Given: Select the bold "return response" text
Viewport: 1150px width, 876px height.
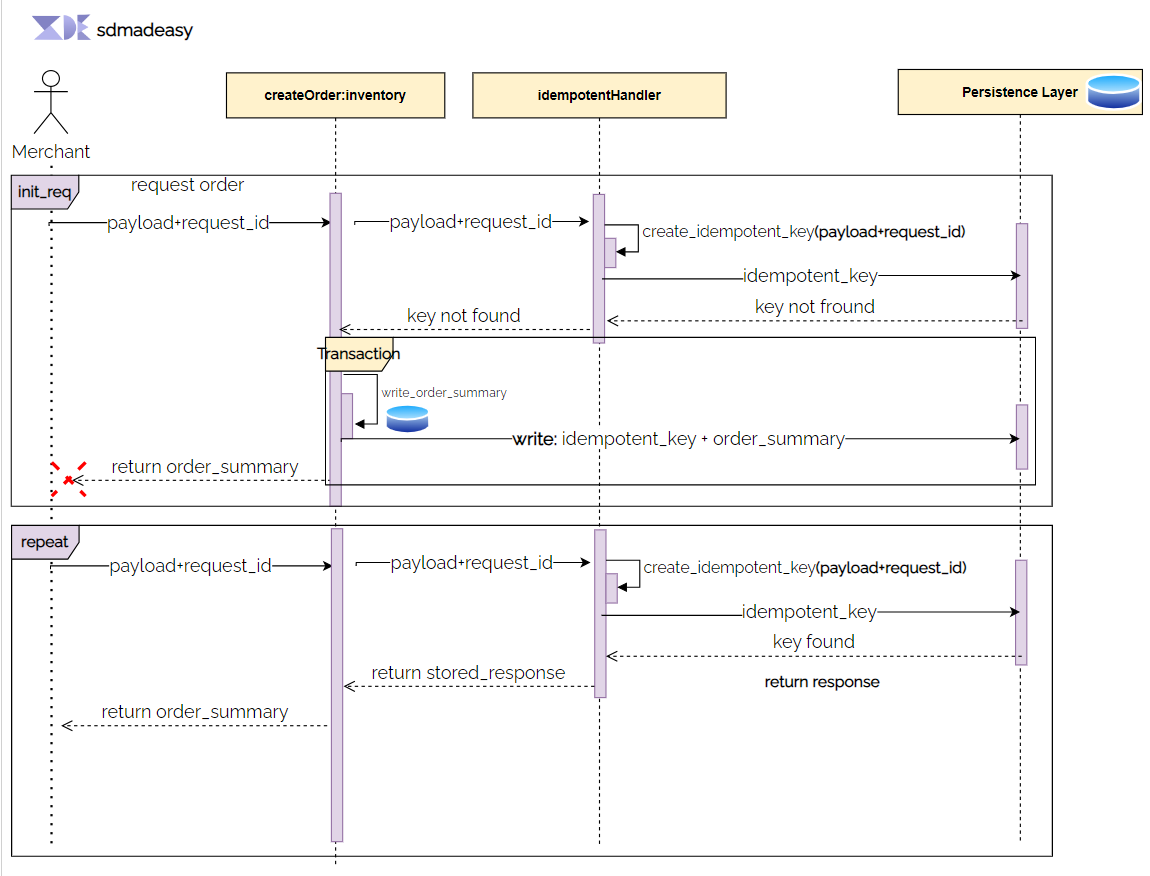Looking at the screenshot, I should tap(822, 682).
